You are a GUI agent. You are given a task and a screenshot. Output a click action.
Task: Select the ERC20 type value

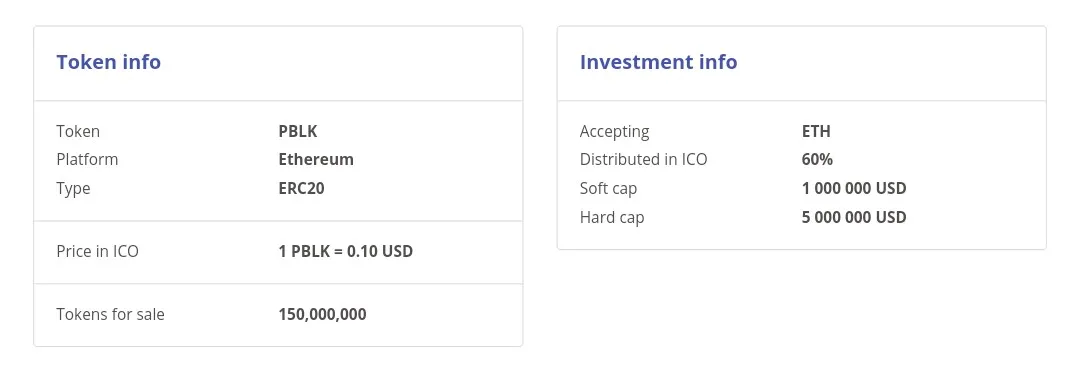click(x=302, y=188)
